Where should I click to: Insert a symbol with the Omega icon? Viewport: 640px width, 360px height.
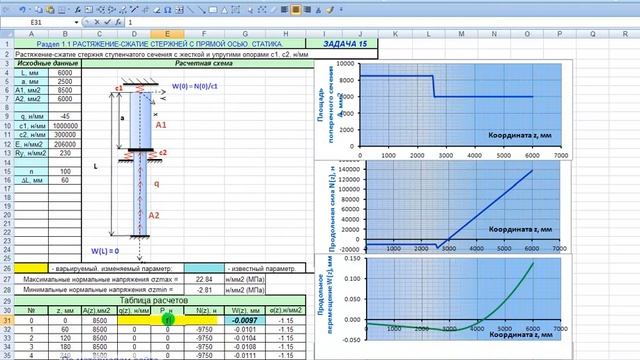pos(167,10)
